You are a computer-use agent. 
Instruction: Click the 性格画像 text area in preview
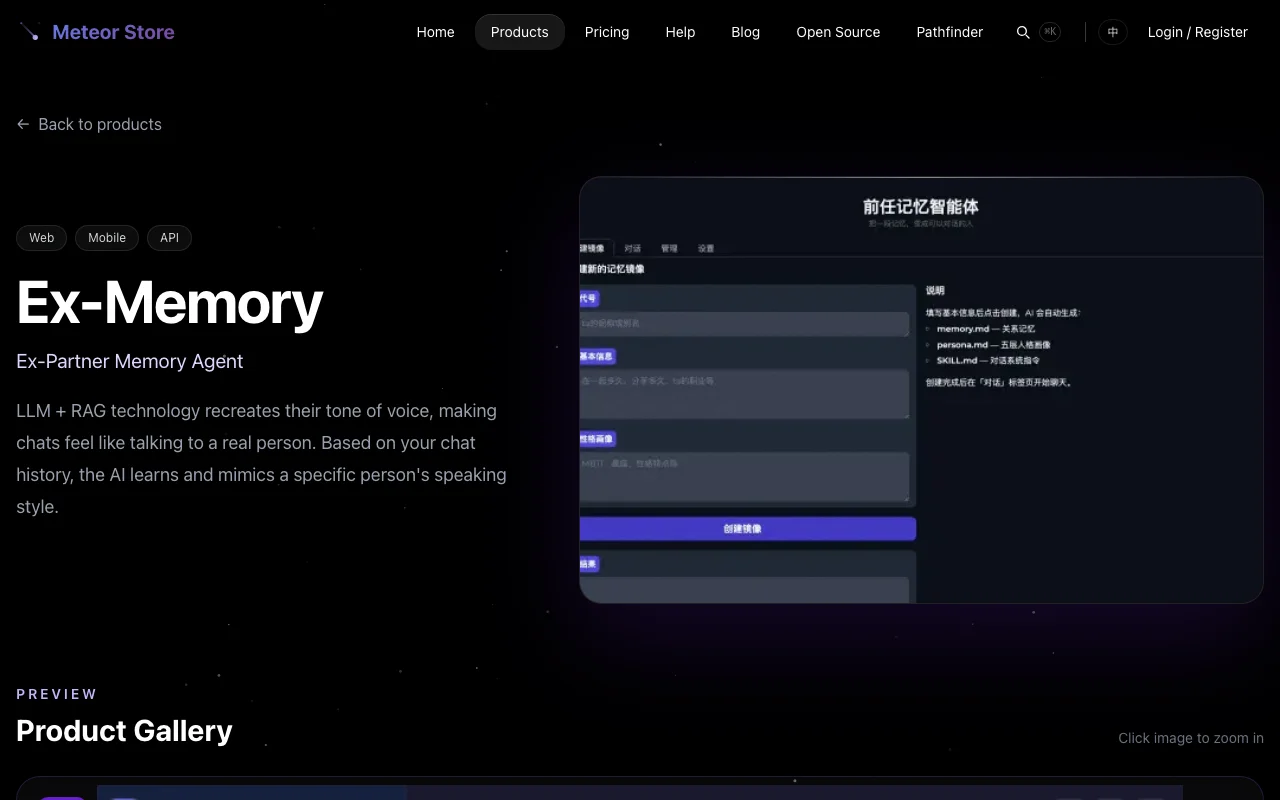coord(745,477)
